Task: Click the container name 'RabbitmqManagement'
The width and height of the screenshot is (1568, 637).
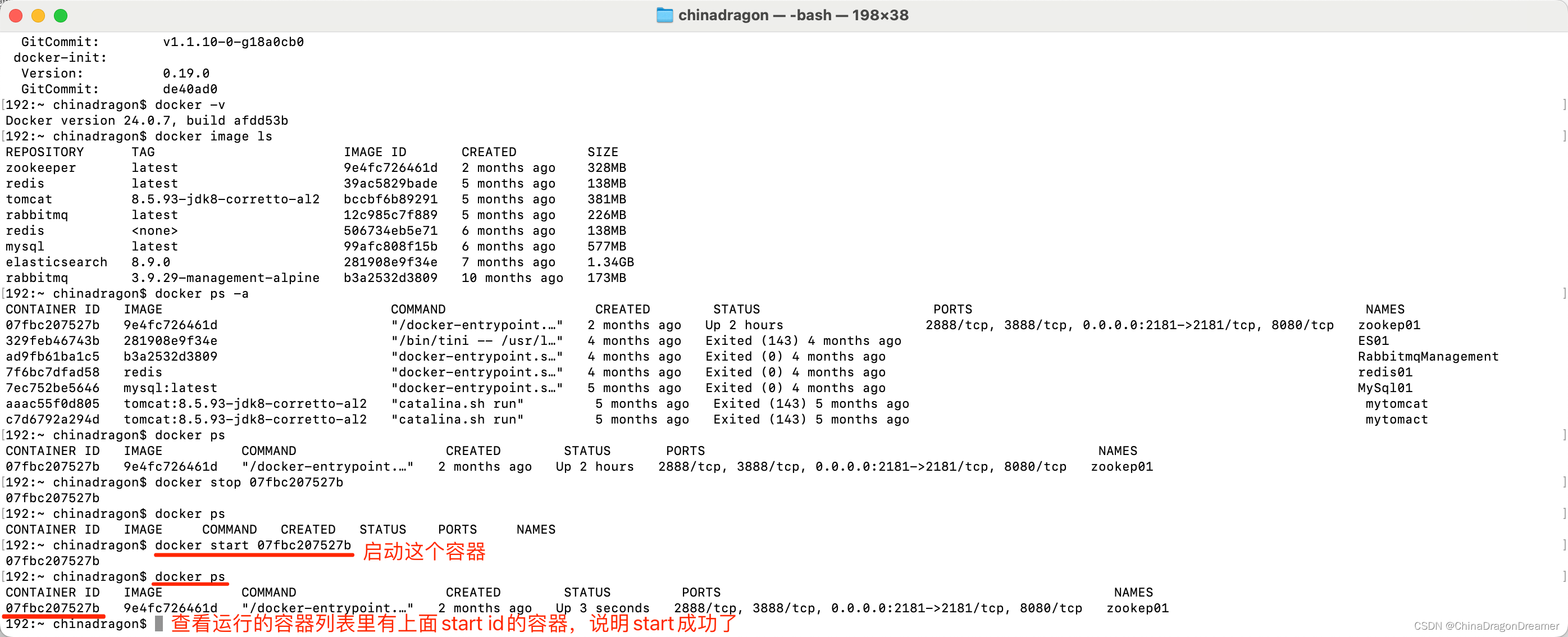Action: point(1428,357)
